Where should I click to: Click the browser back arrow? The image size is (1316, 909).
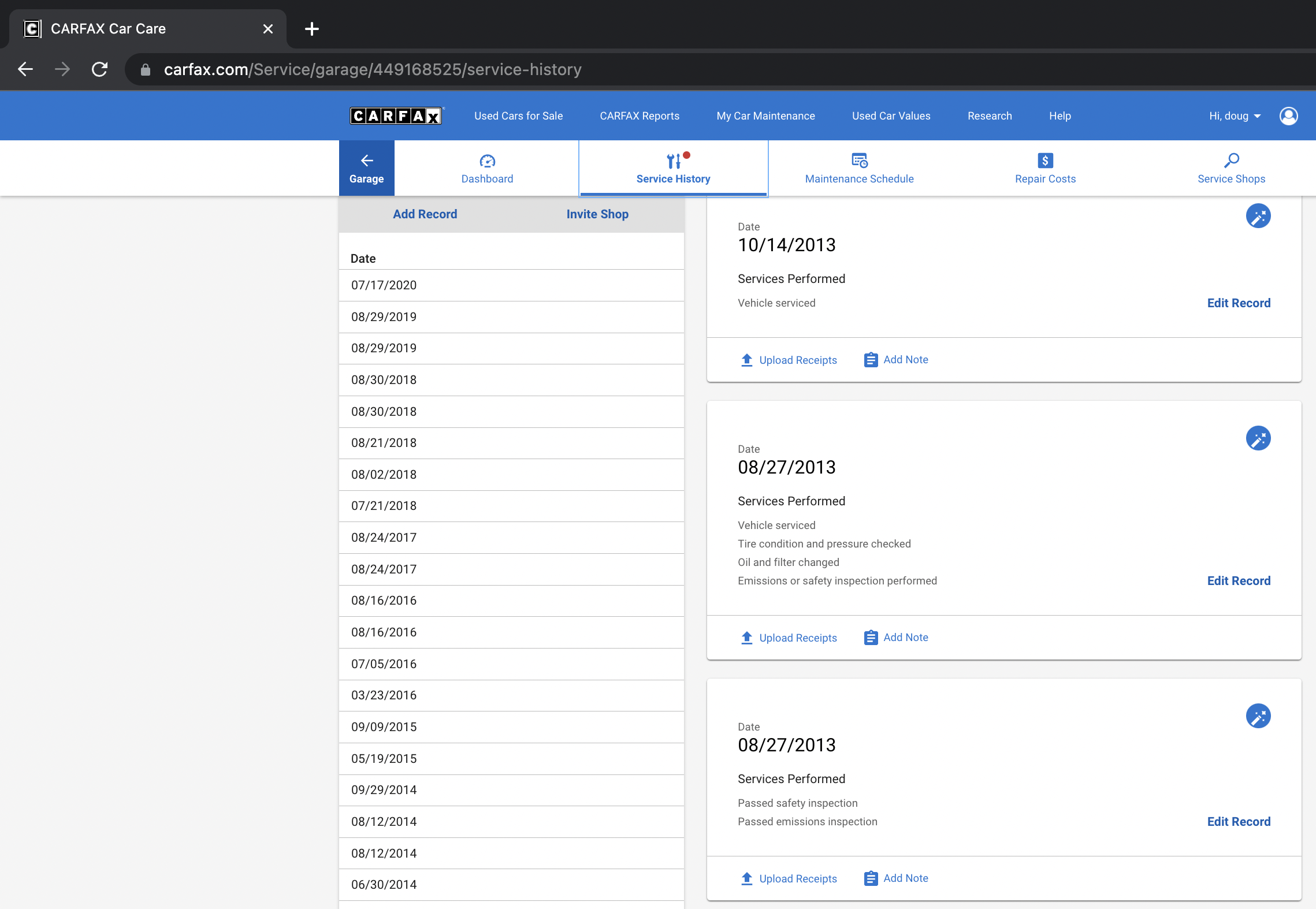pyautogui.click(x=25, y=69)
